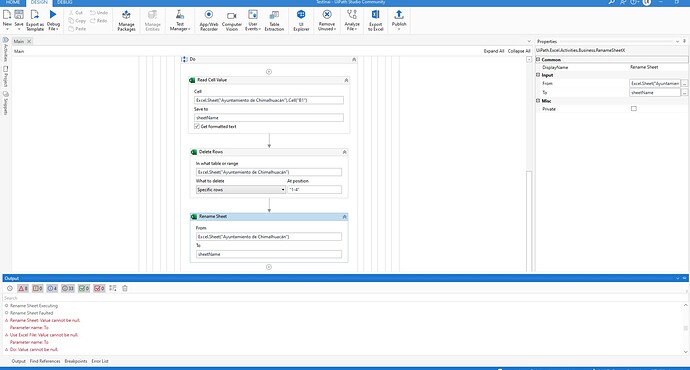The width and height of the screenshot is (690, 370).
Task: Open the Test Manager tool
Action: (180, 21)
